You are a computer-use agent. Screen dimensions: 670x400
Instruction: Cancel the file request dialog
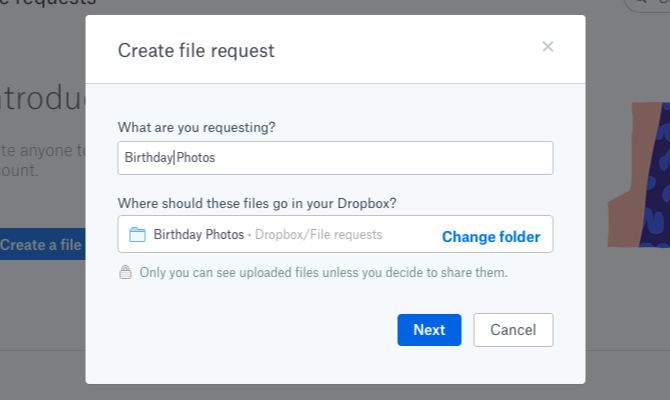[513, 329]
